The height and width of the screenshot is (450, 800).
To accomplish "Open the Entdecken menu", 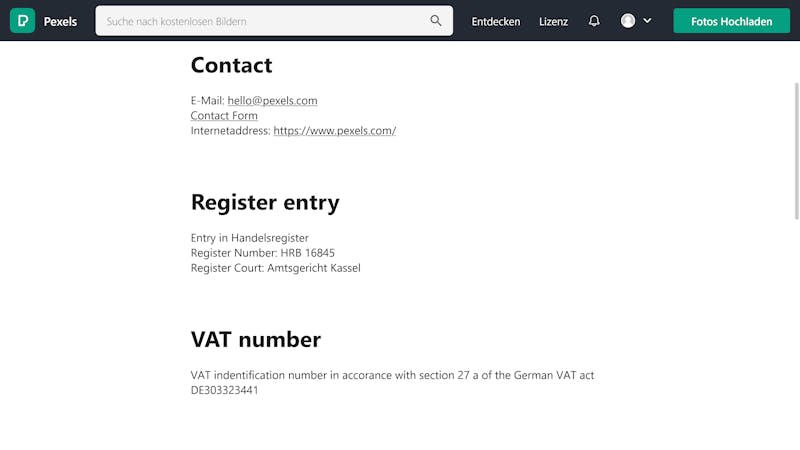I will point(495,21).
